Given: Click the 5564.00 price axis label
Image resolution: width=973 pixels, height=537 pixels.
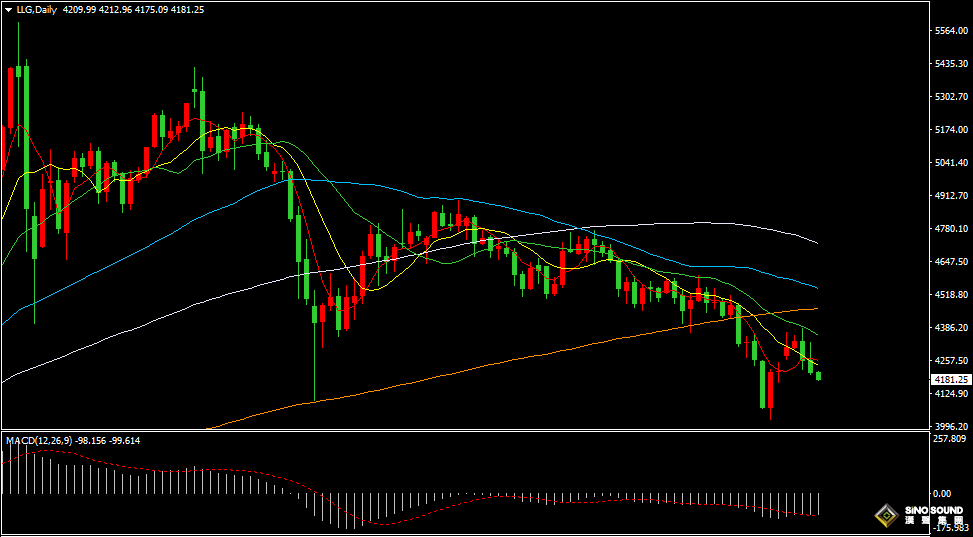Looking at the screenshot, I should [x=951, y=30].
